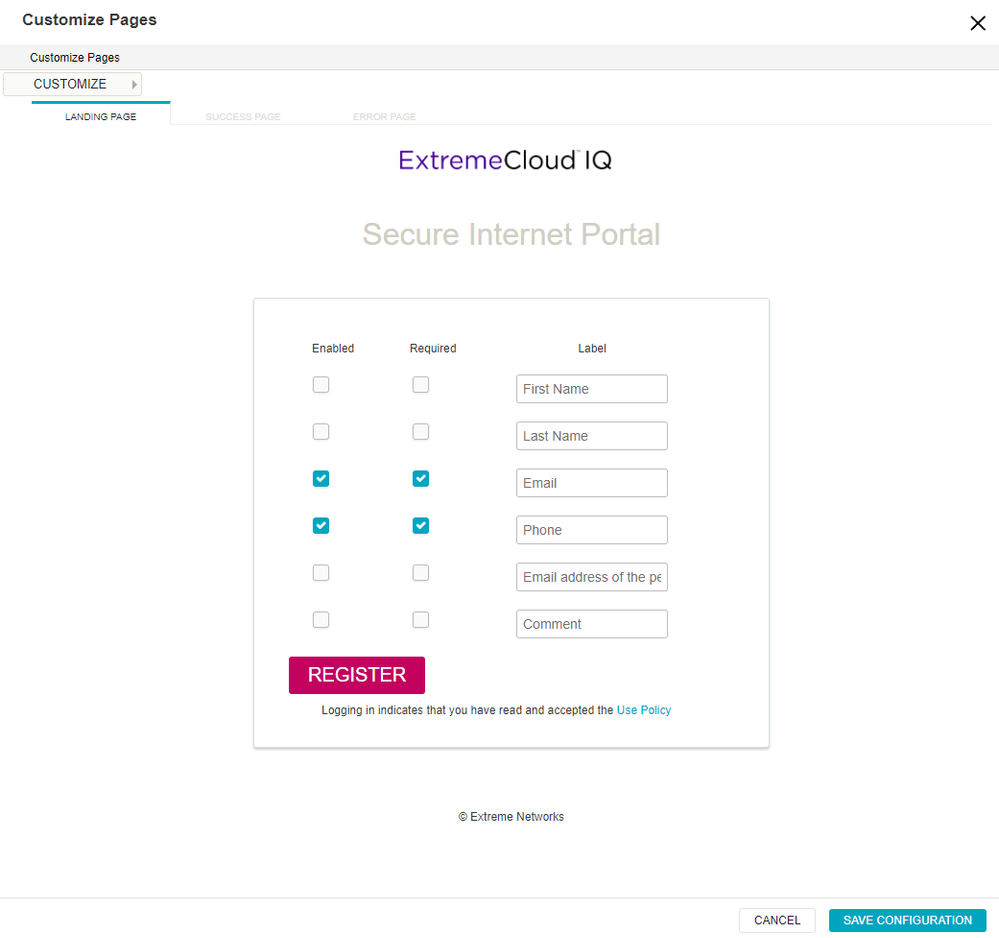Save the configuration

[x=907, y=920]
